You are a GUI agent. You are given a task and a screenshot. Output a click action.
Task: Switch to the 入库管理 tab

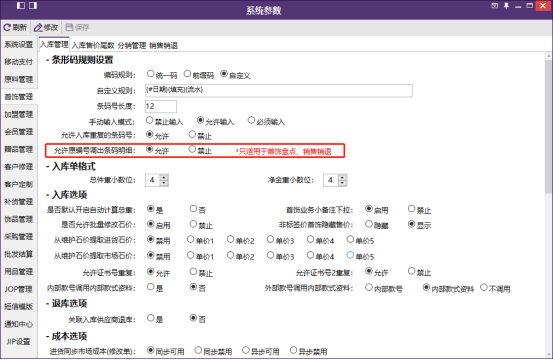point(54,44)
